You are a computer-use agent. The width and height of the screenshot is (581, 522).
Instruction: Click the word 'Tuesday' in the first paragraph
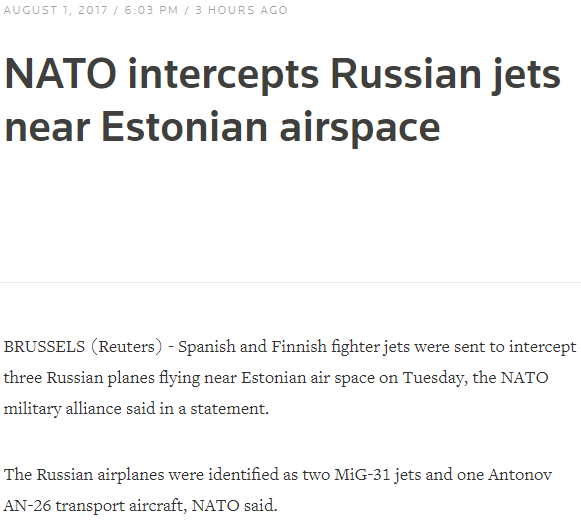click(435, 379)
